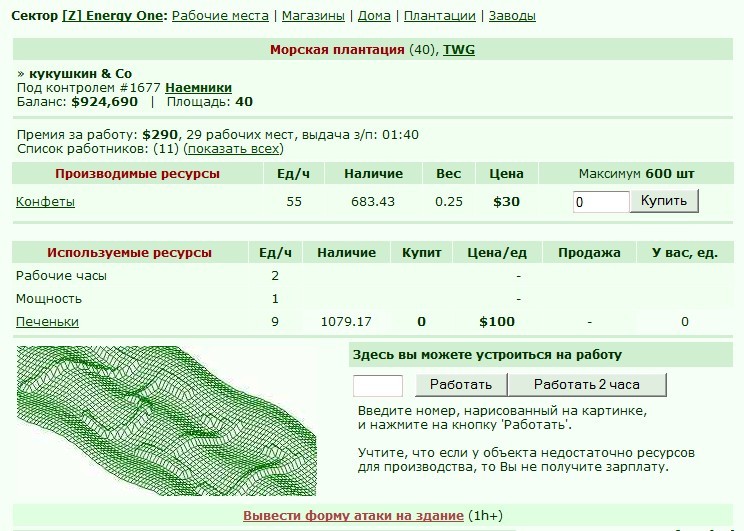Select the $30 candy price

click(x=506, y=202)
